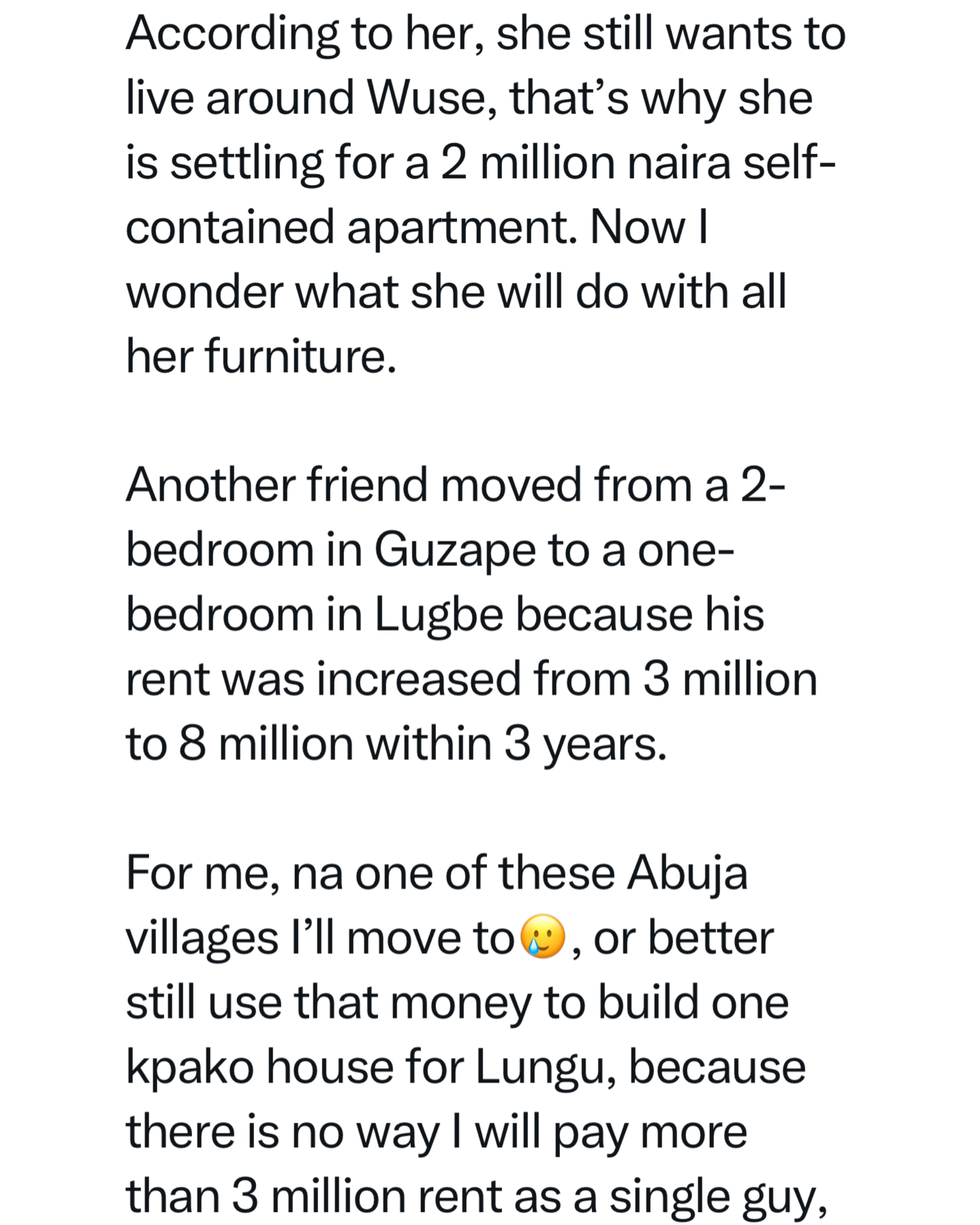Viewport: 980px width, 1225px height.
Task: Click the word "According" at the top
Action: pyautogui.click(x=232, y=34)
